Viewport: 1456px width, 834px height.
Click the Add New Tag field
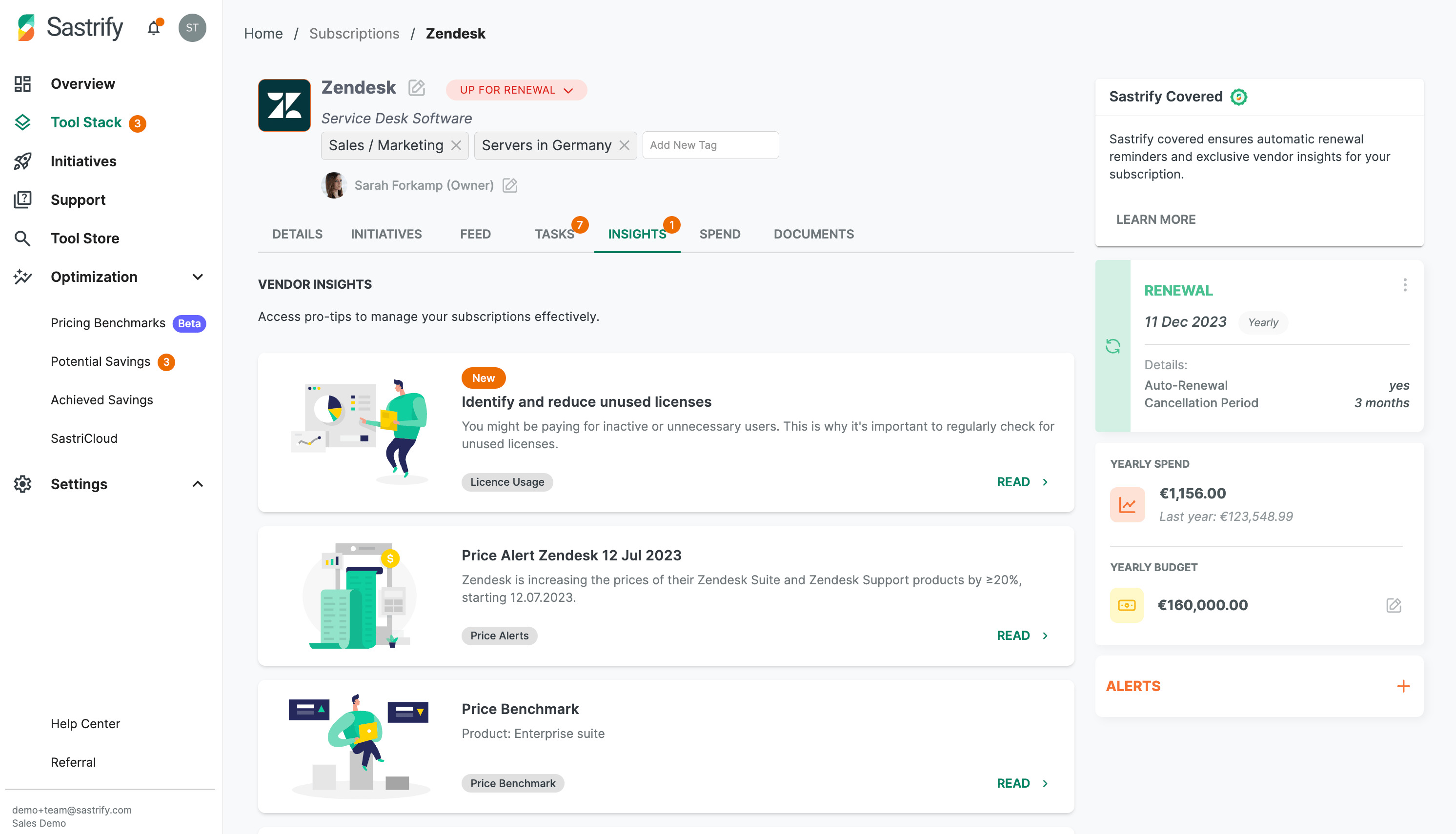(x=710, y=145)
